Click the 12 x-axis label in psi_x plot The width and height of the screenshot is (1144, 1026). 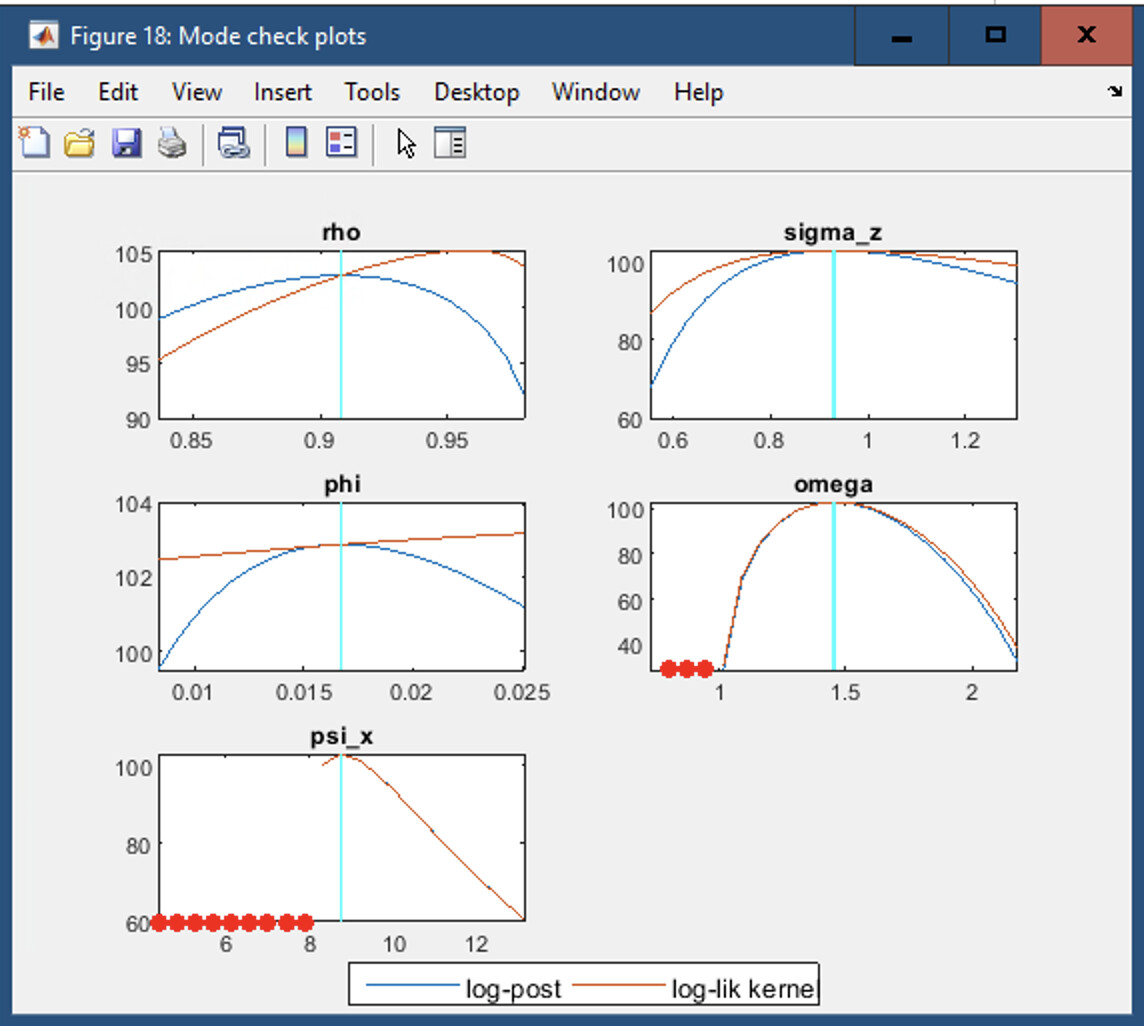[x=476, y=944]
